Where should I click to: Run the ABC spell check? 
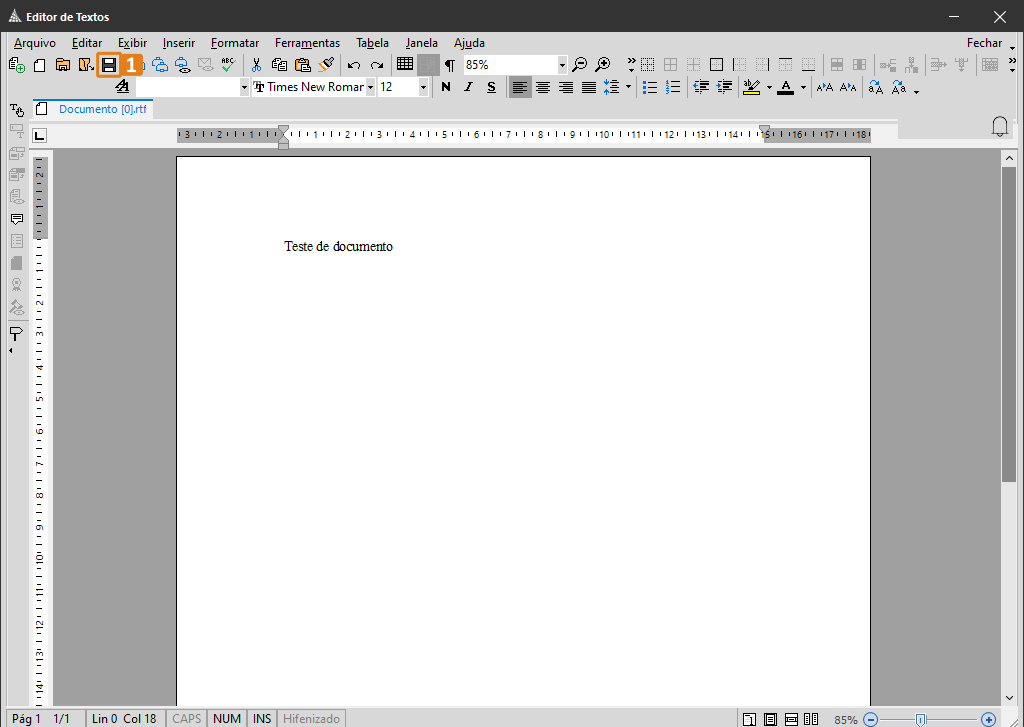tap(228, 65)
